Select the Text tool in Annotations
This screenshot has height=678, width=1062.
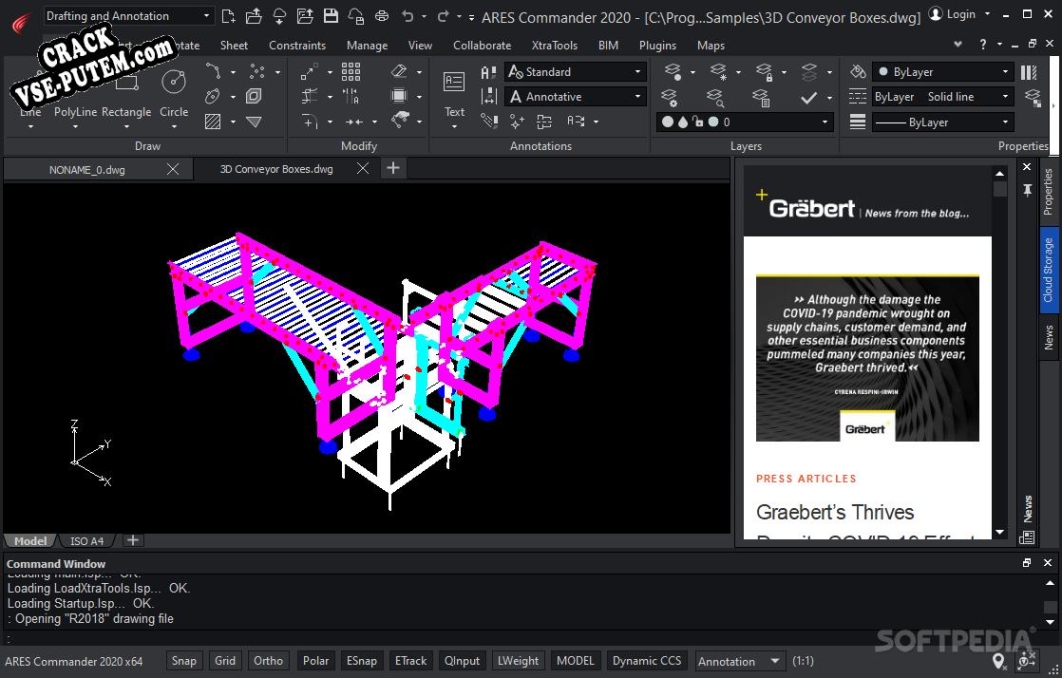tap(454, 93)
